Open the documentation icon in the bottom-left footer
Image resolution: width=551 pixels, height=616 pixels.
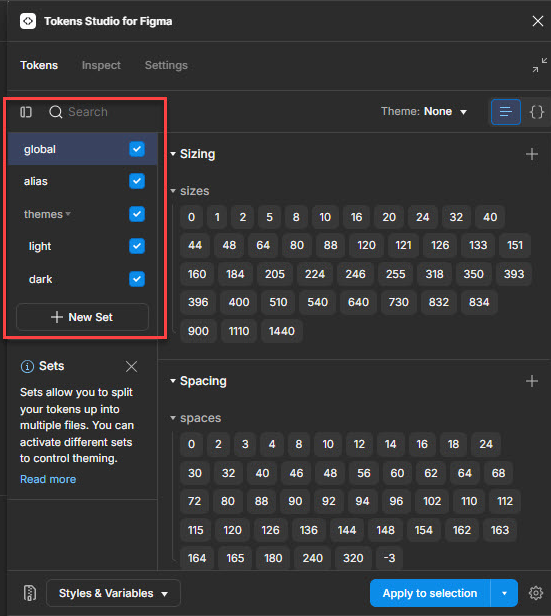tap(30, 593)
